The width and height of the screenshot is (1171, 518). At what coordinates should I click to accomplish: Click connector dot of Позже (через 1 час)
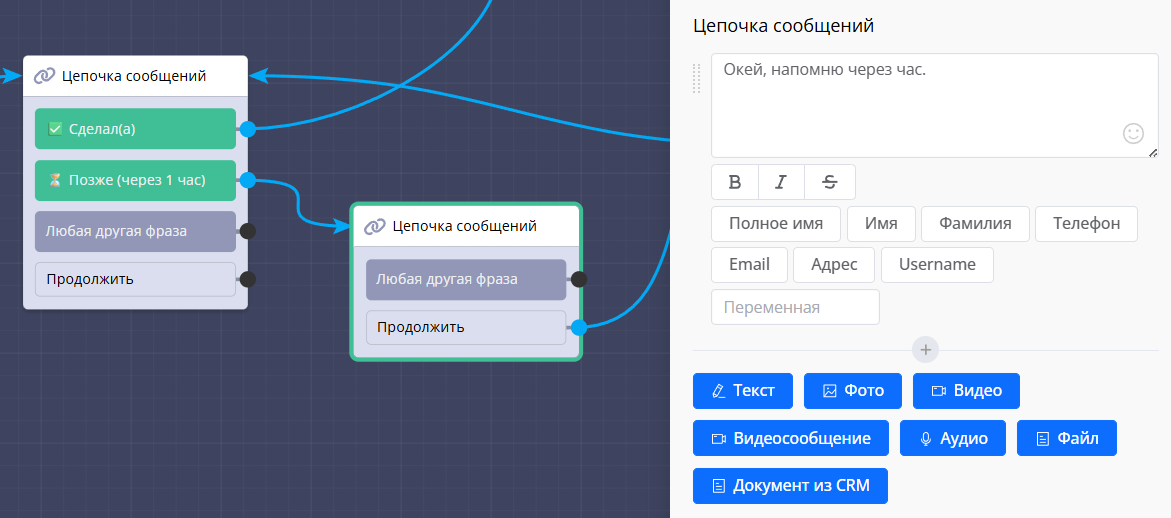pos(248,180)
